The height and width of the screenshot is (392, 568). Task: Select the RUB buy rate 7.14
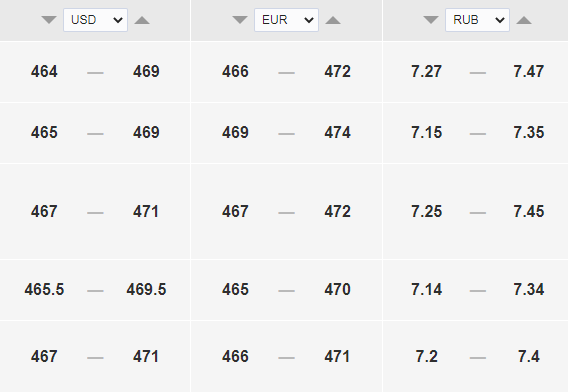(426, 289)
